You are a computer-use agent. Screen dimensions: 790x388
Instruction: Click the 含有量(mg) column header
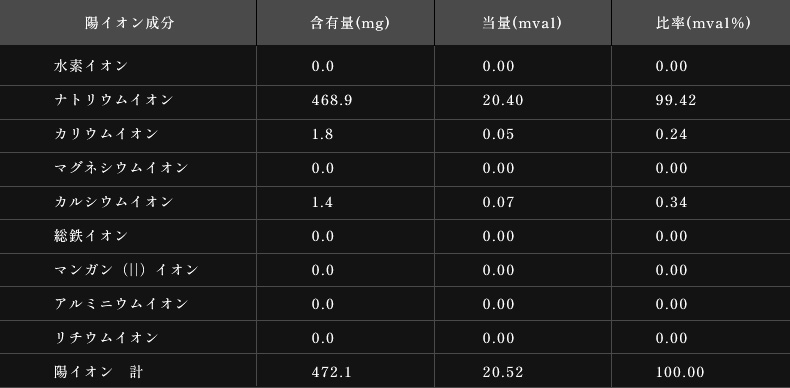coord(350,23)
